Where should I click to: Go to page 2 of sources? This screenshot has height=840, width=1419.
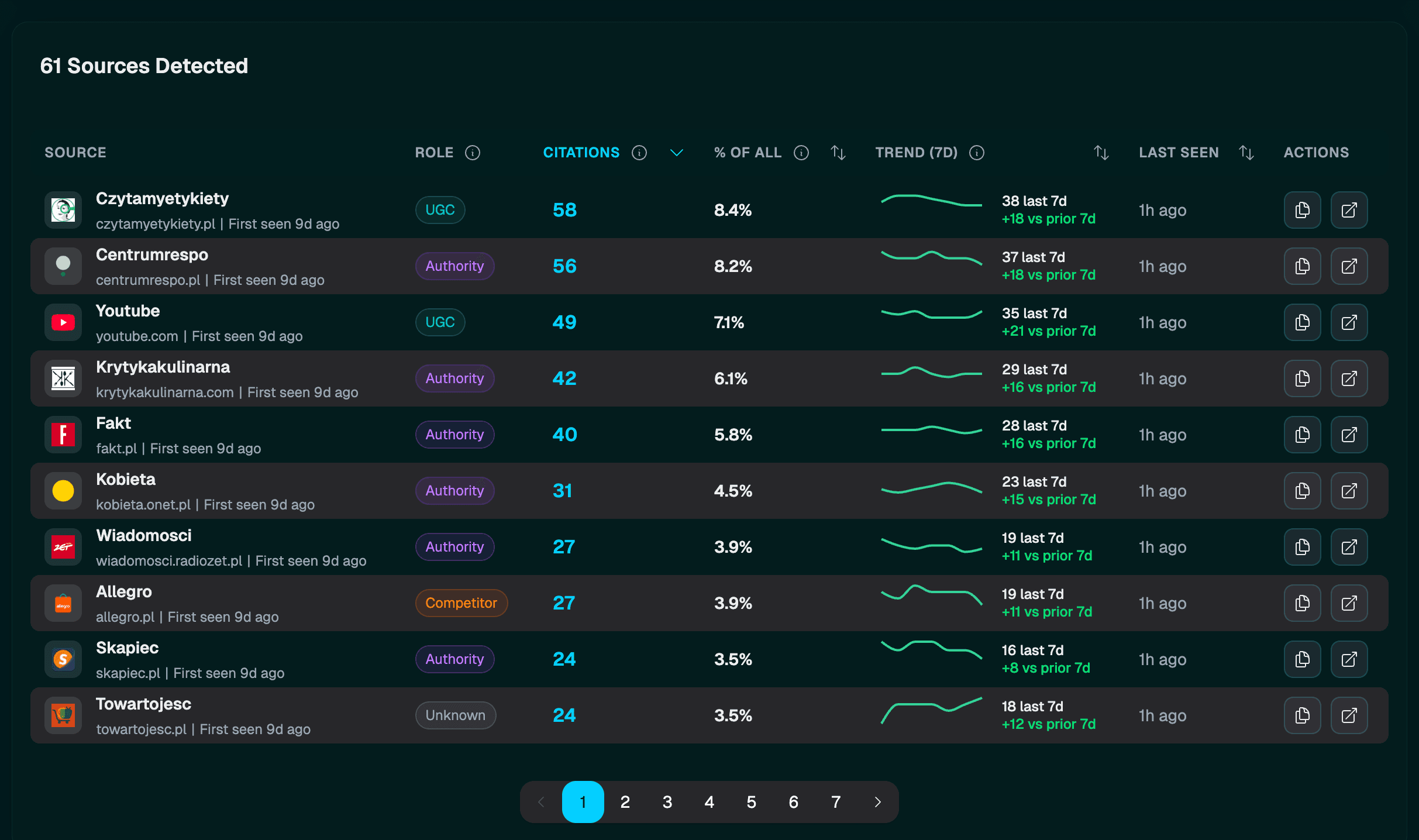click(x=625, y=801)
